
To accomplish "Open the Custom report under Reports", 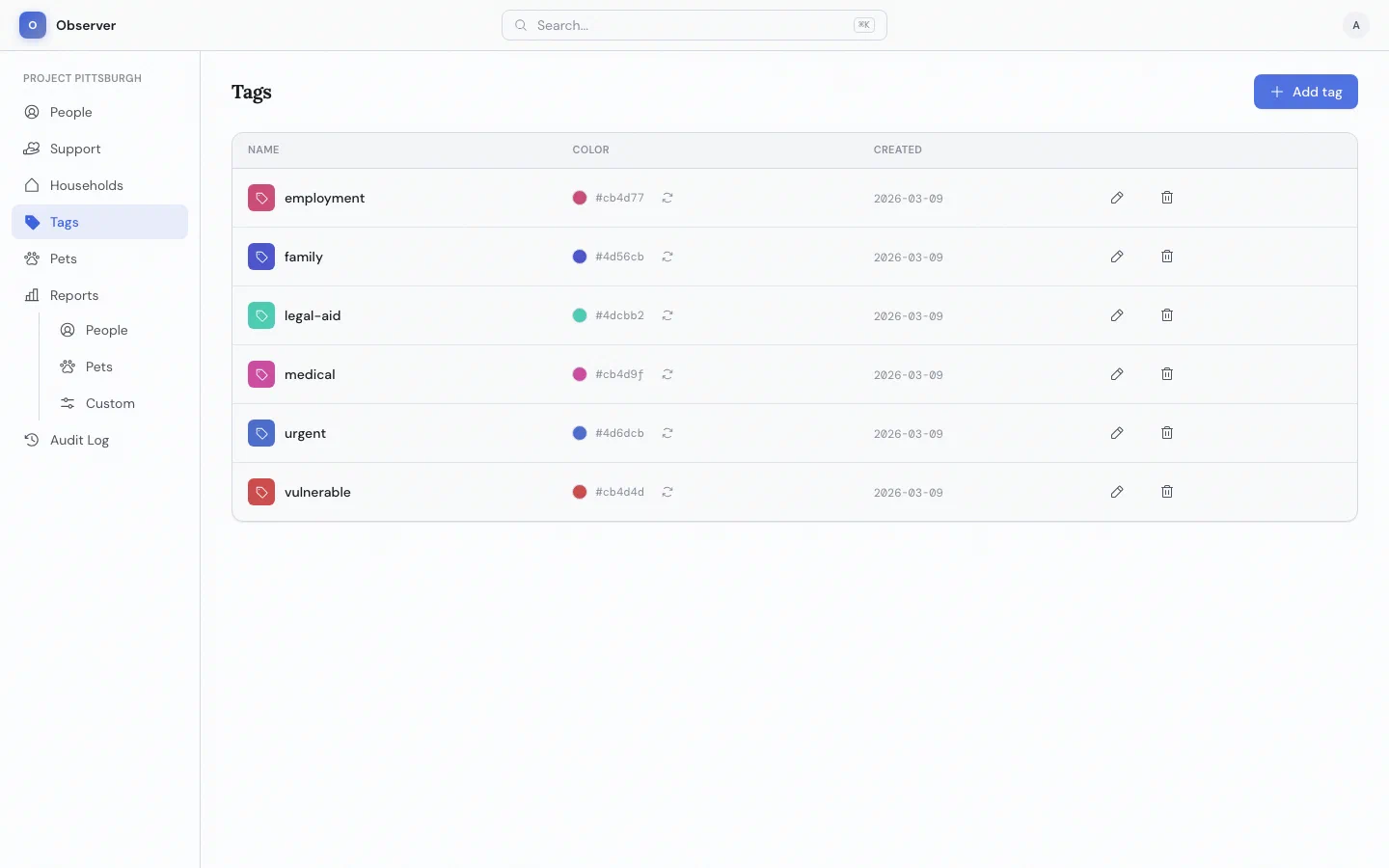I will click(x=118, y=403).
